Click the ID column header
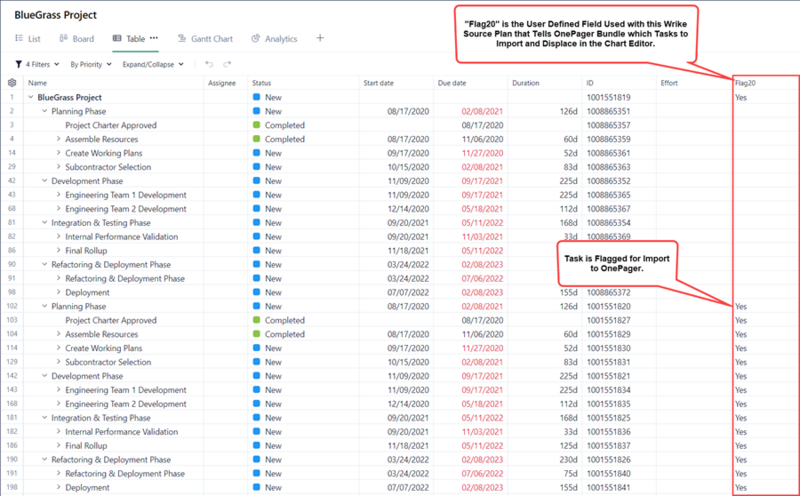 click(590, 83)
